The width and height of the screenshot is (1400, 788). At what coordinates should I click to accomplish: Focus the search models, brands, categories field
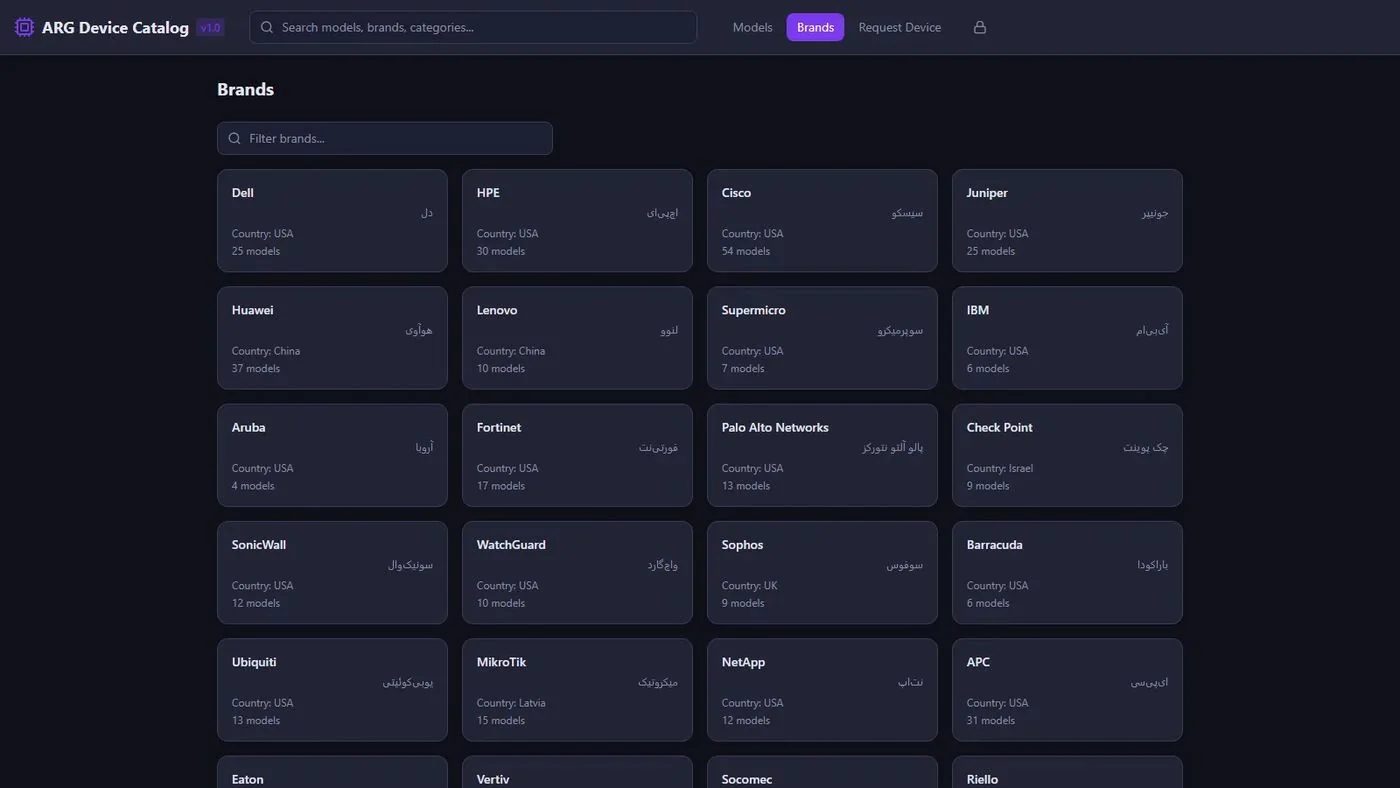point(473,27)
